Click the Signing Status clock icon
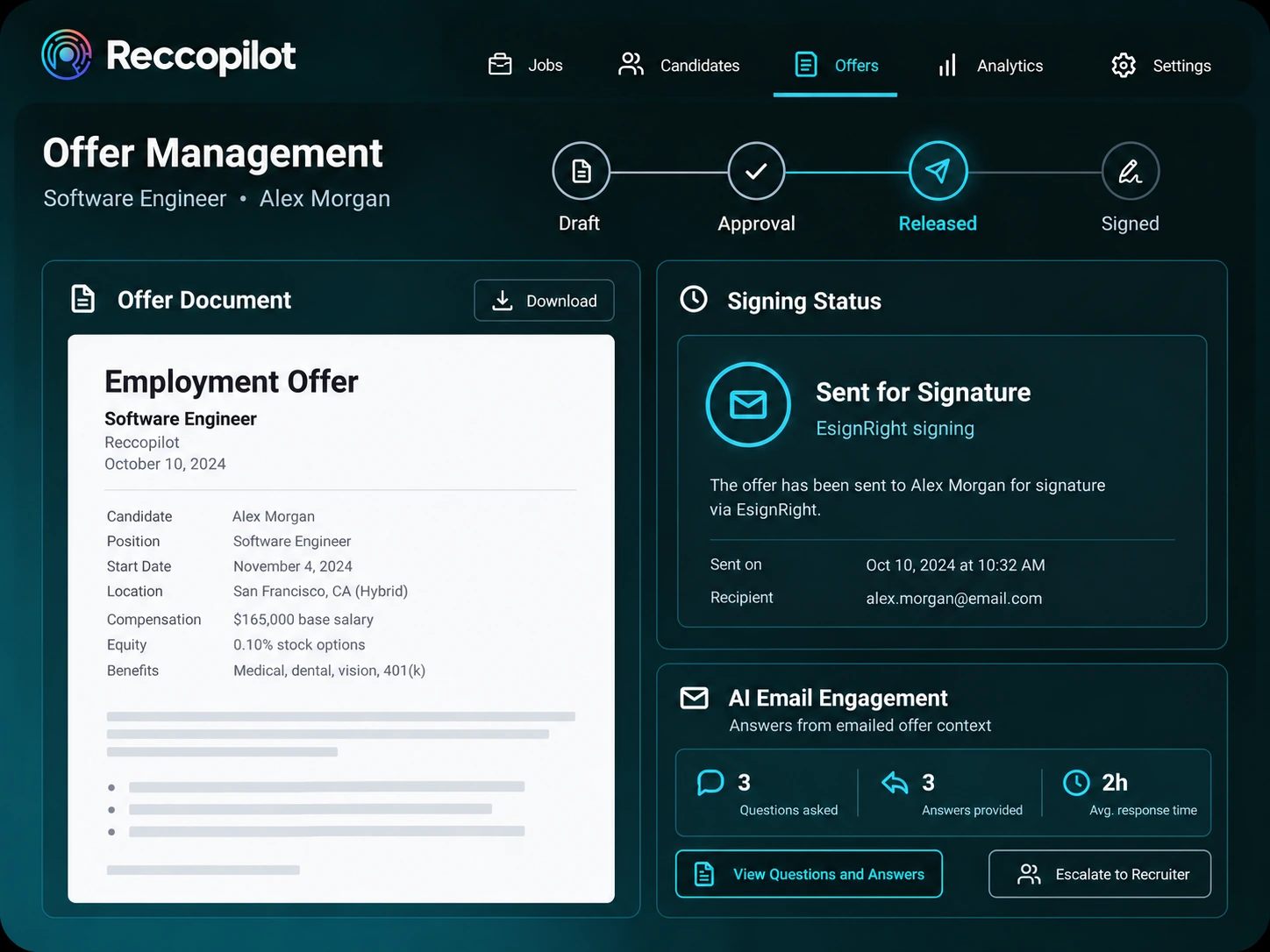The height and width of the screenshot is (952, 1270). (x=694, y=299)
